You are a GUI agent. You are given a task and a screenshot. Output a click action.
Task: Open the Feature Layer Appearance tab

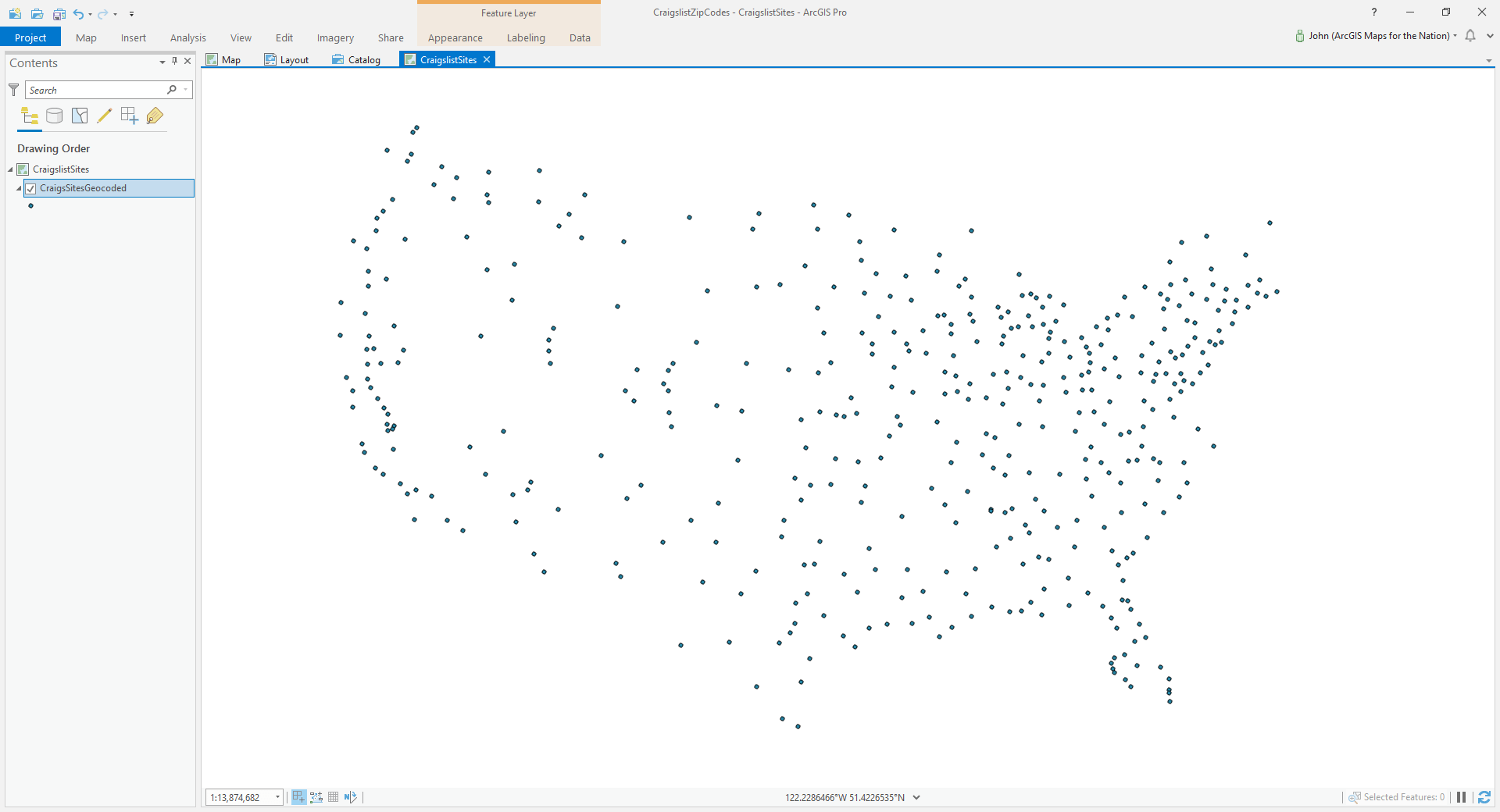click(x=455, y=37)
